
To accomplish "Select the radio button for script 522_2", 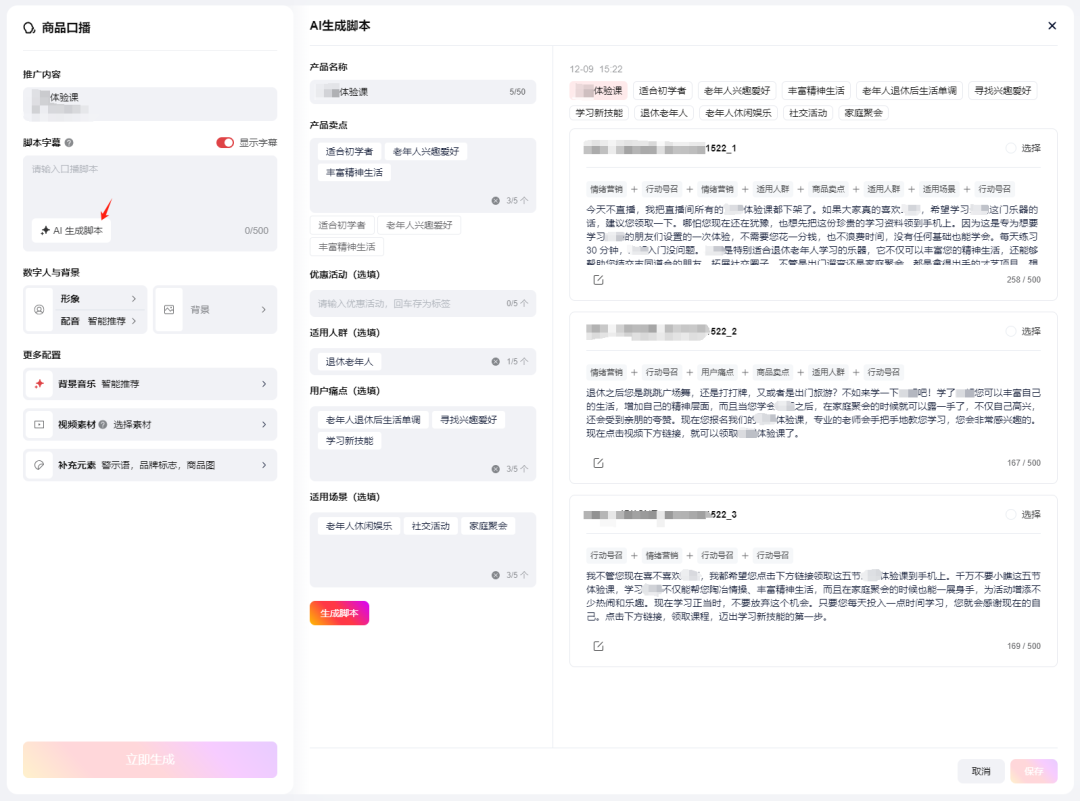I will (1010, 331).
